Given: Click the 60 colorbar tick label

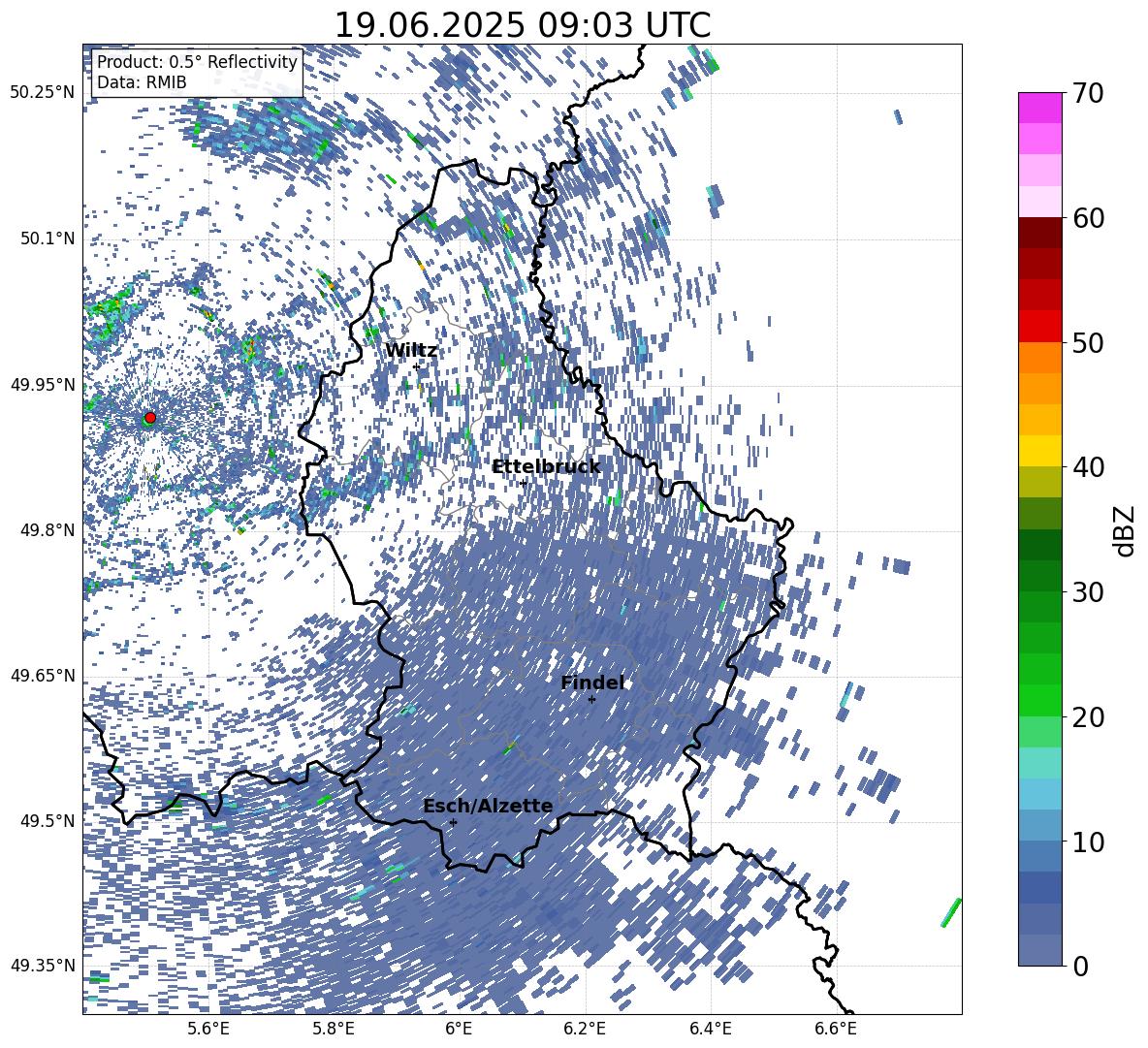Looking at the screenshot, I should [1087, 218].
